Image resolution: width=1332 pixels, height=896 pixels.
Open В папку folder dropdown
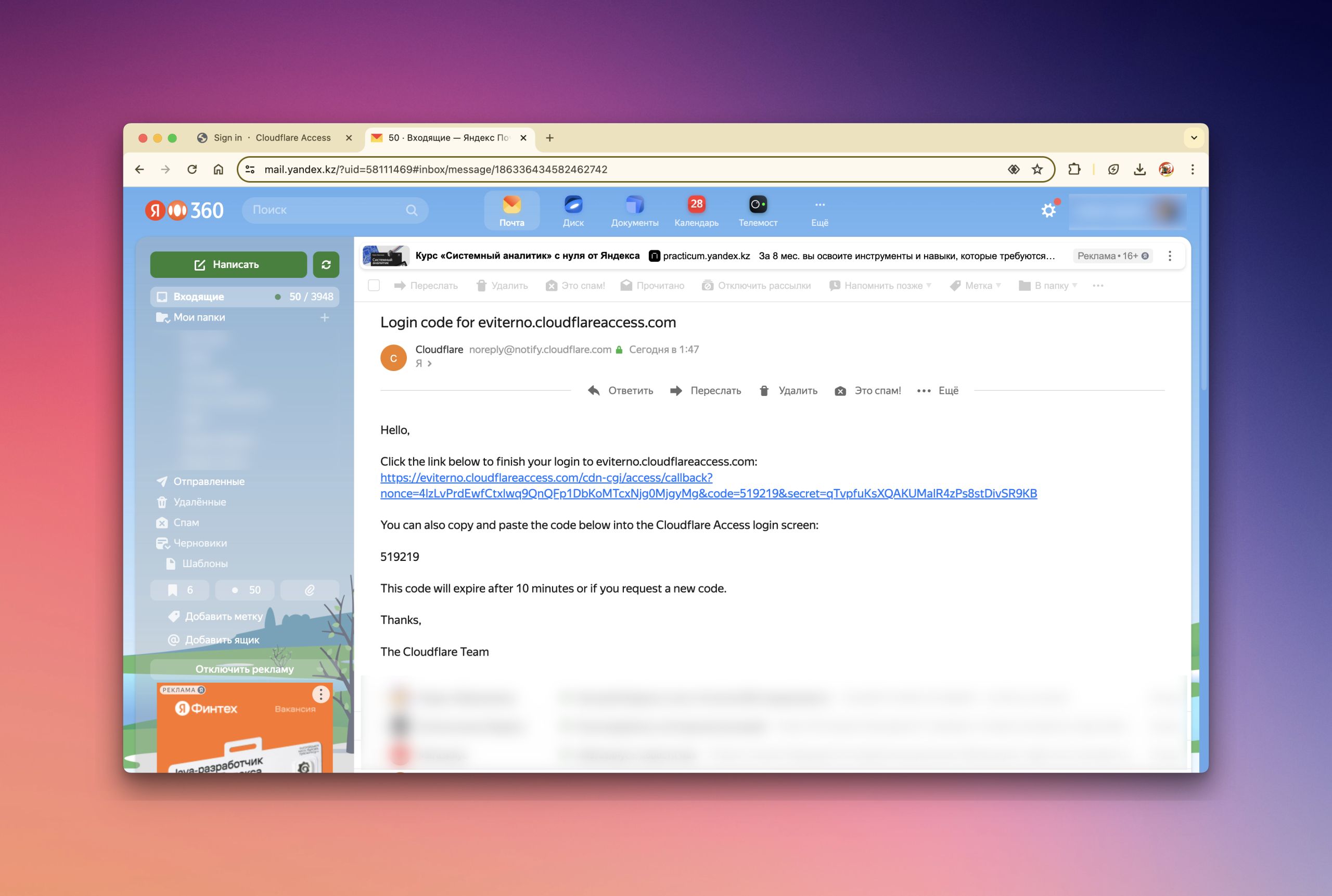pyautogui.click(x=1047, y=285)
